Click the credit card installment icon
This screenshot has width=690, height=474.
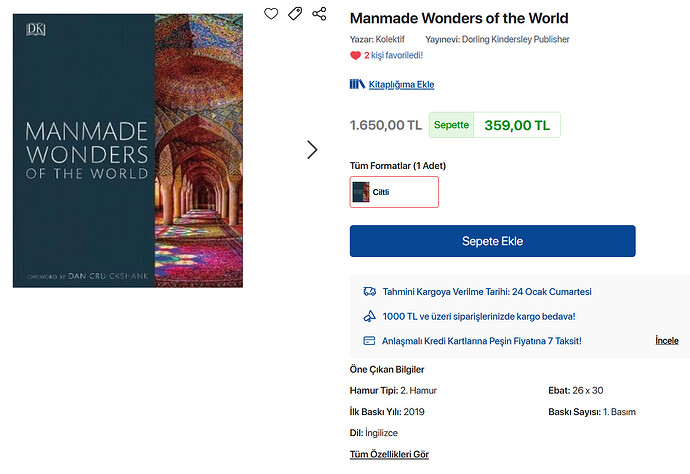[369, 341]
